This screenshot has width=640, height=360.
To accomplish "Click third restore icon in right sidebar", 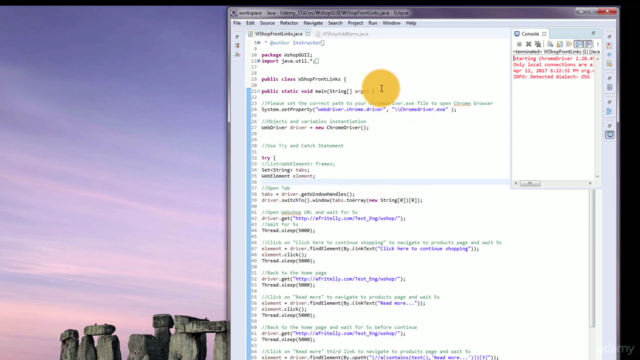I will [609, 102].
